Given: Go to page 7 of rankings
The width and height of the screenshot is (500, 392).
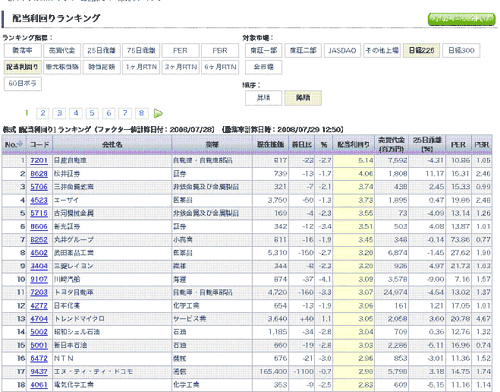Looking at the screenshot, I should (125, 113).
